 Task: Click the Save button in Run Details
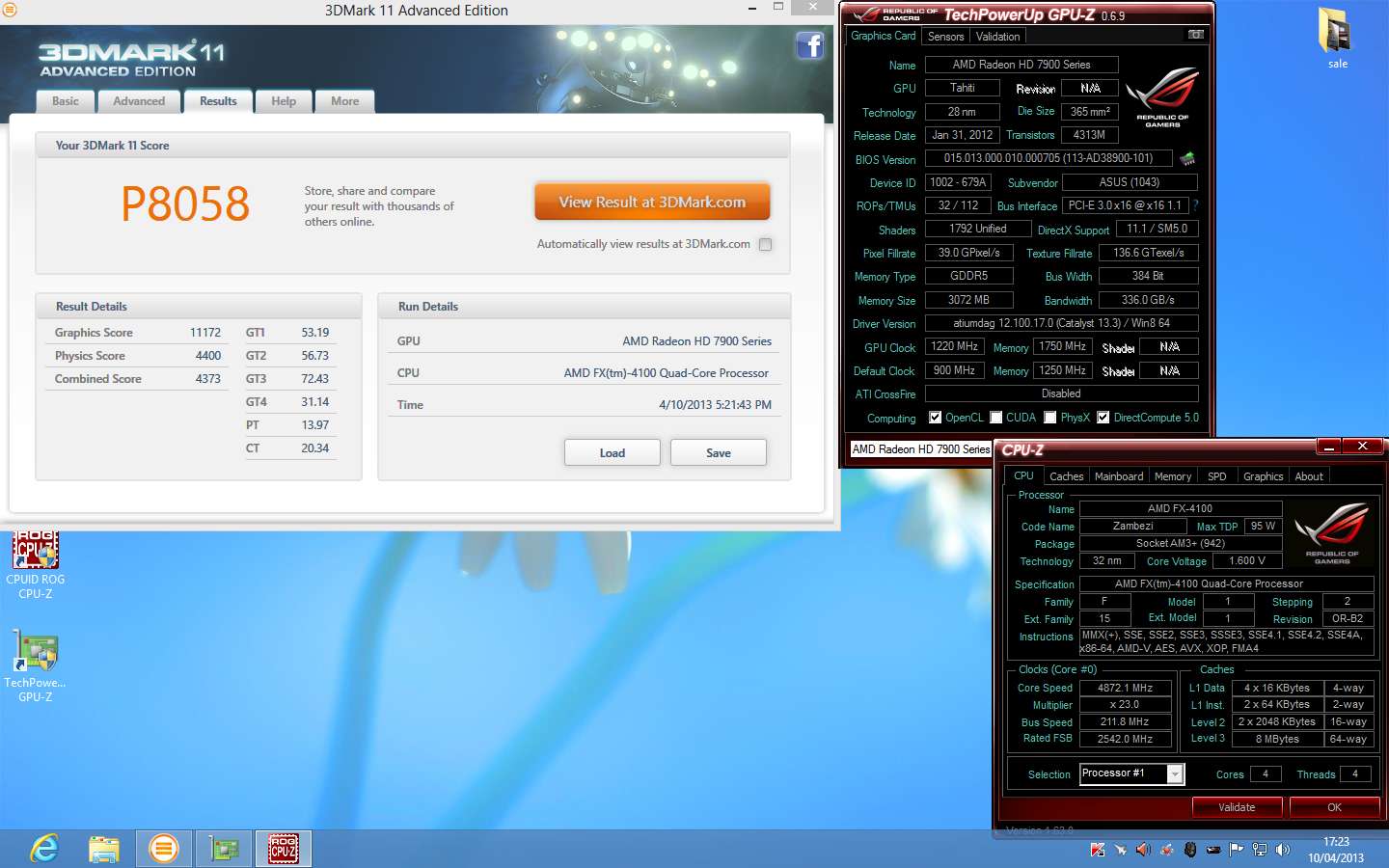[x=719, y=452]
